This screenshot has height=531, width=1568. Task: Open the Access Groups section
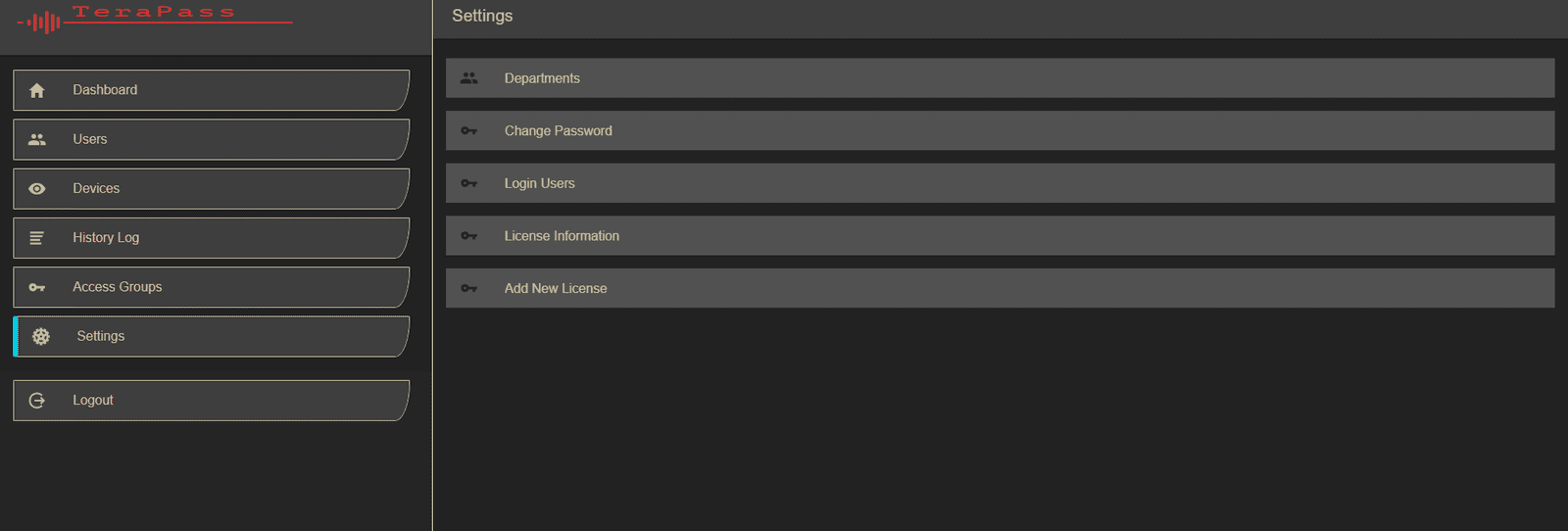pyautogui.click(x=212, y=287)
